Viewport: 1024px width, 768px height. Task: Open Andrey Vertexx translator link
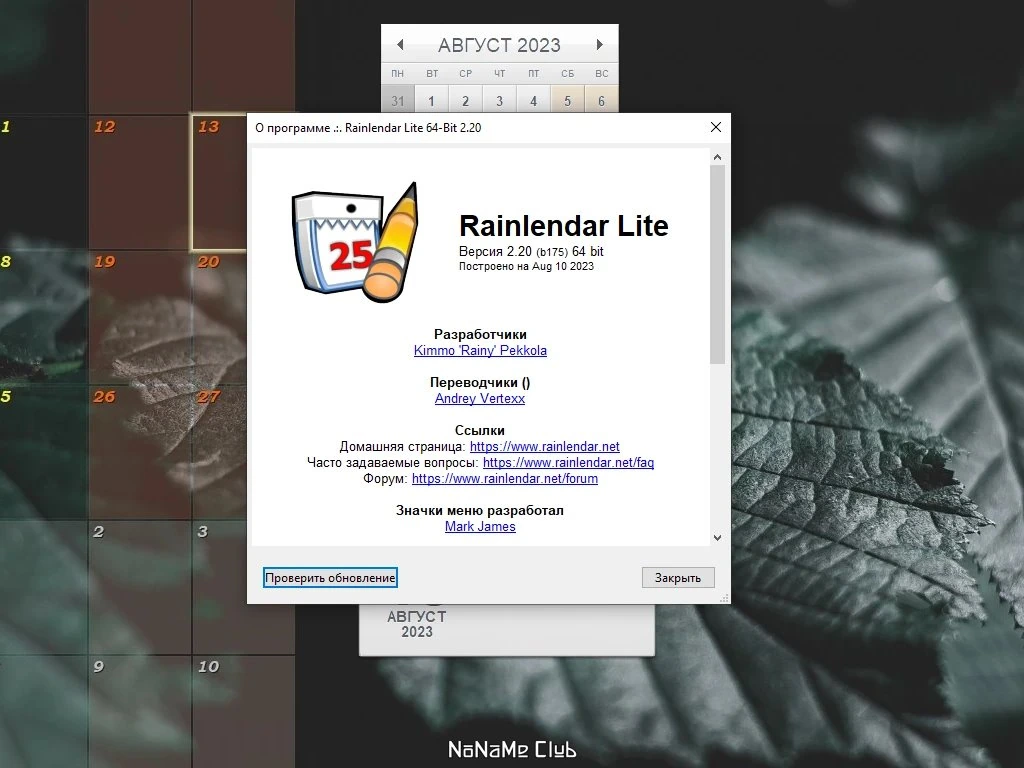click(480, 398)
